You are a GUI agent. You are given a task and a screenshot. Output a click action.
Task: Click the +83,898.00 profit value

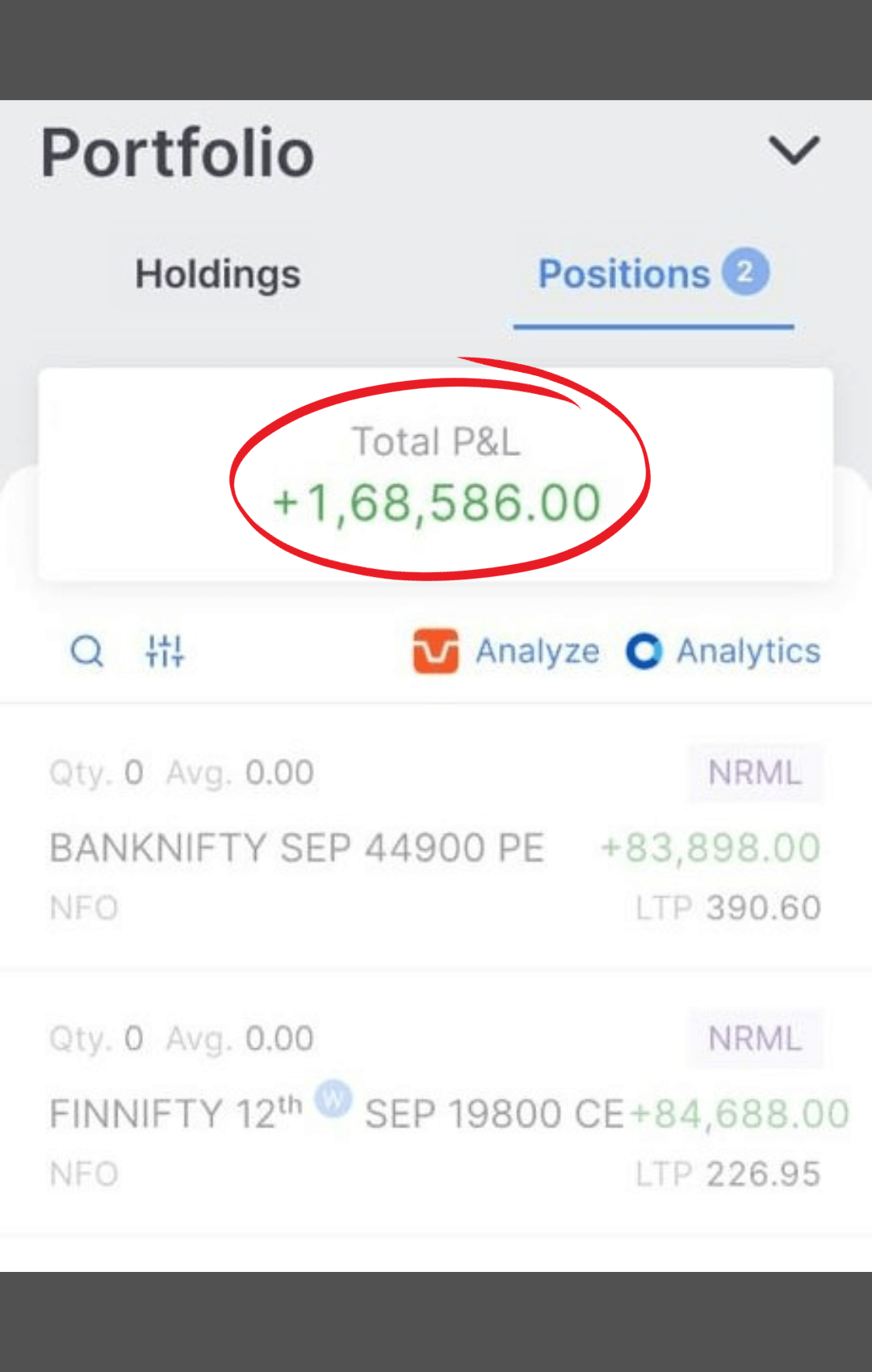coord(711,848)
